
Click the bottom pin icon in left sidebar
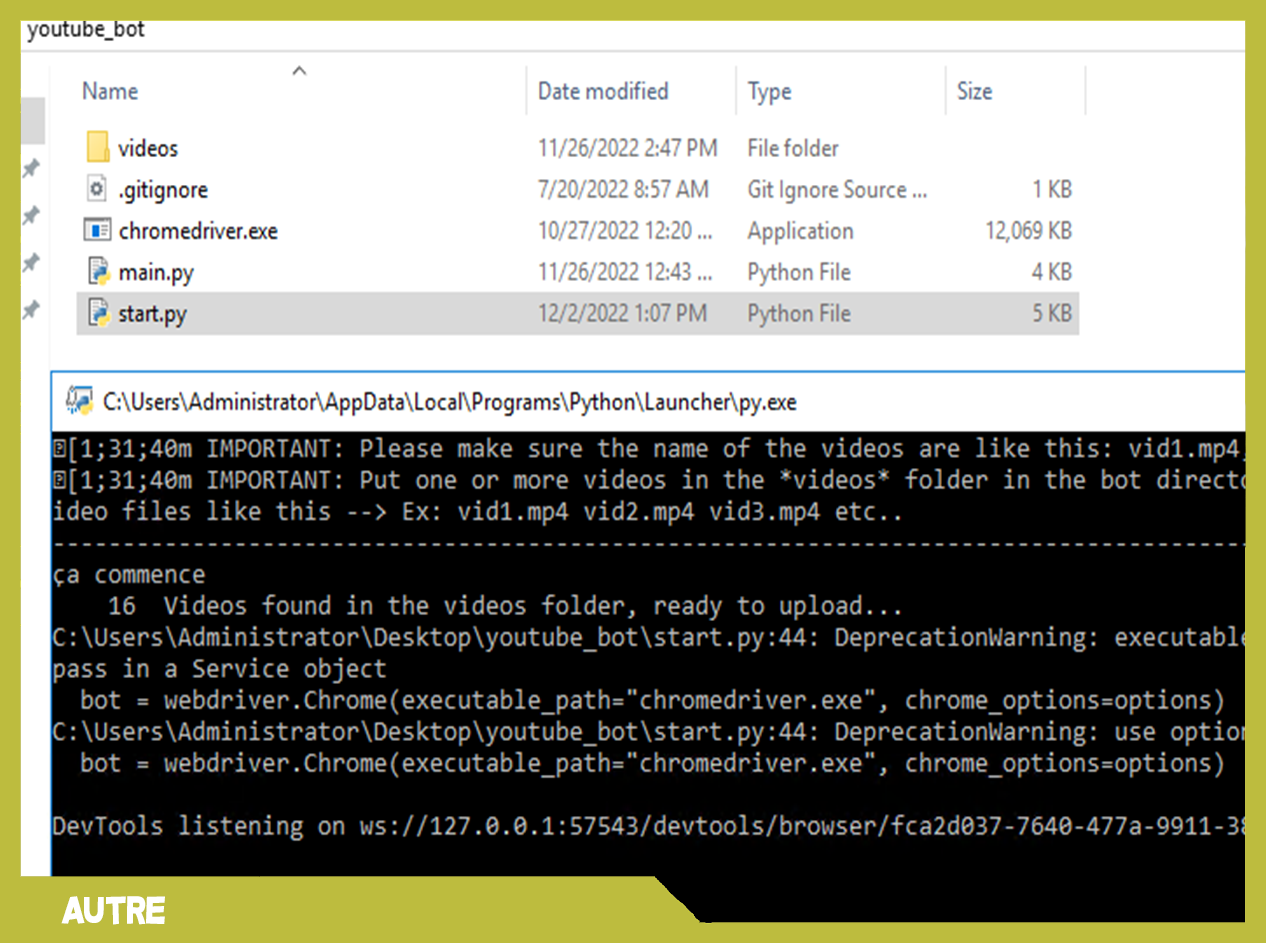32,309
